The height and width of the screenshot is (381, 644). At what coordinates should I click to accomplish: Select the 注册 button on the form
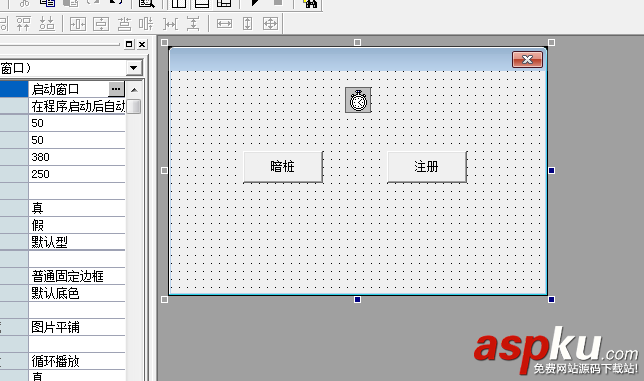[427, 167]
